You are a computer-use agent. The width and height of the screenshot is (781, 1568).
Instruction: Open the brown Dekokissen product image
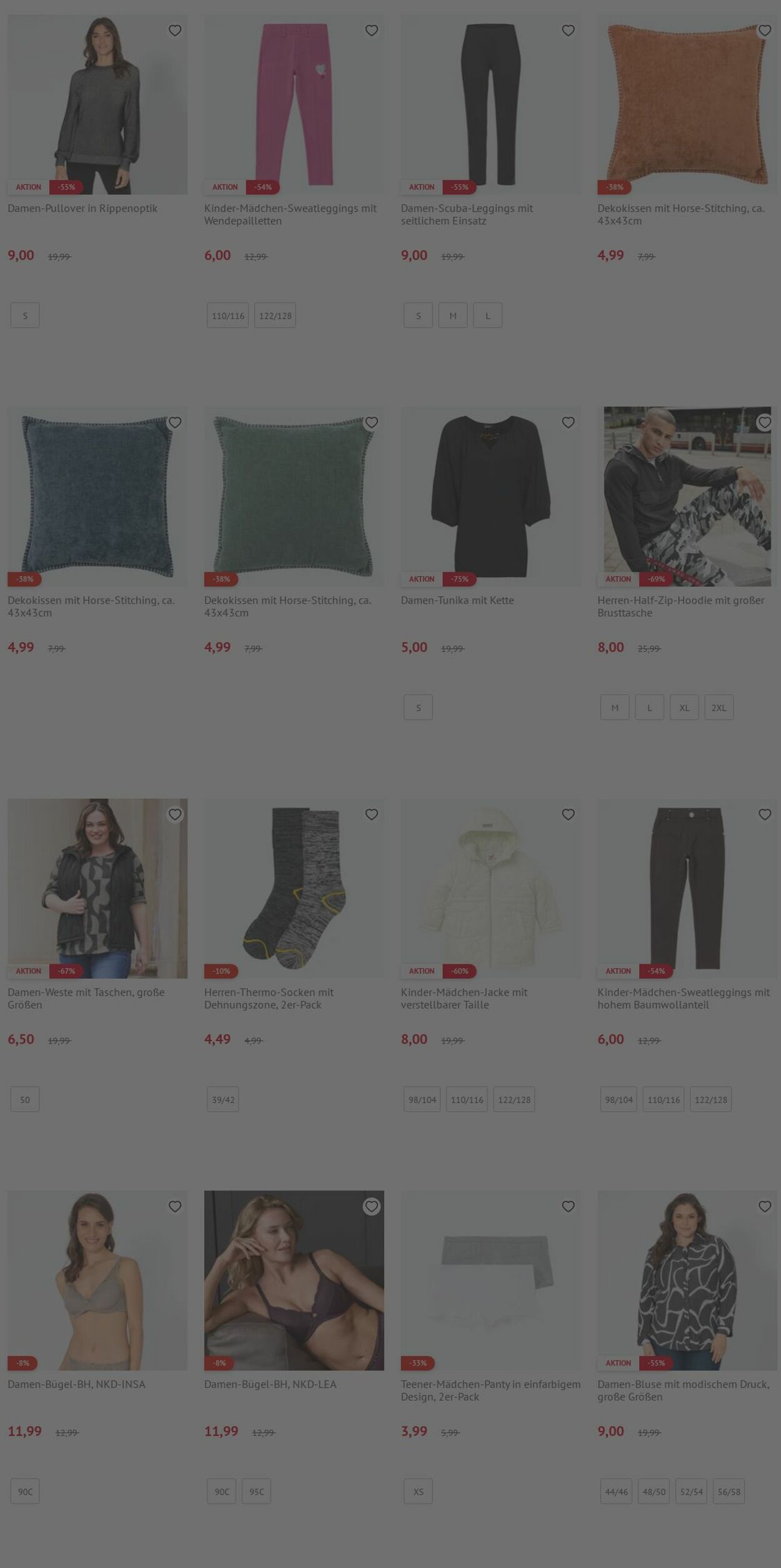687,104
